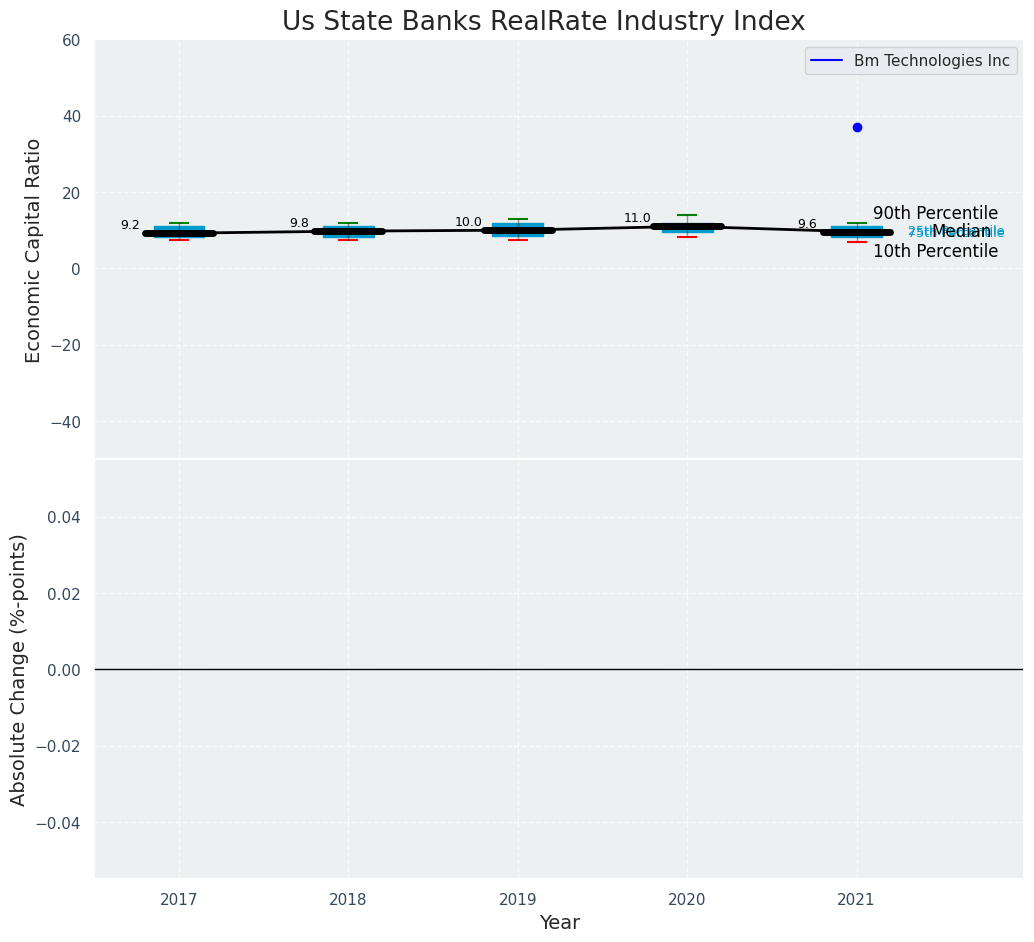The image size is (1034, 942).
Task: Click the 60 y-axis tick label
Action: pyautogui.click(x=72, y=41)
